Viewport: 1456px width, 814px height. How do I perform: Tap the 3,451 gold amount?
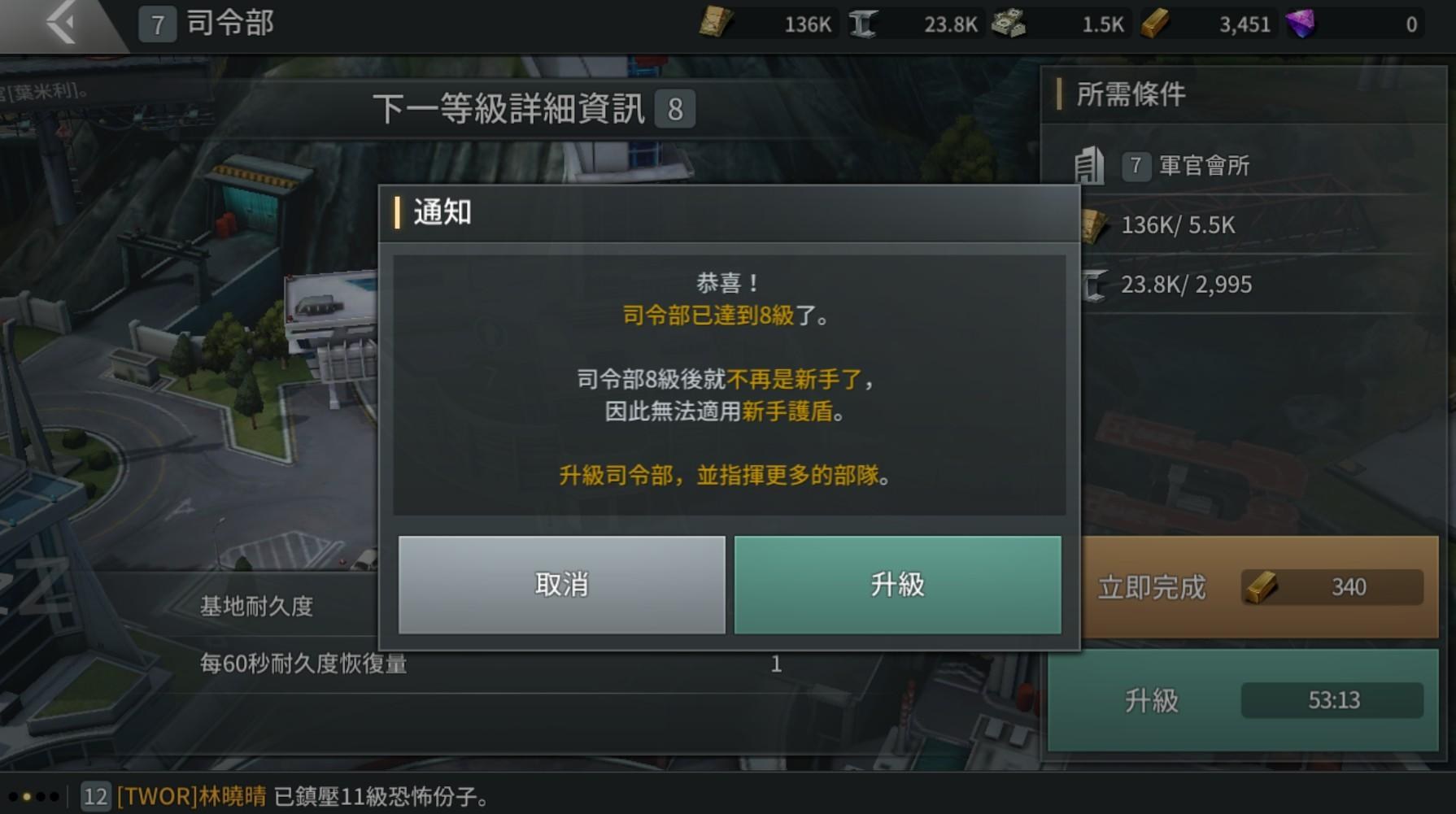click(1244, 24)
